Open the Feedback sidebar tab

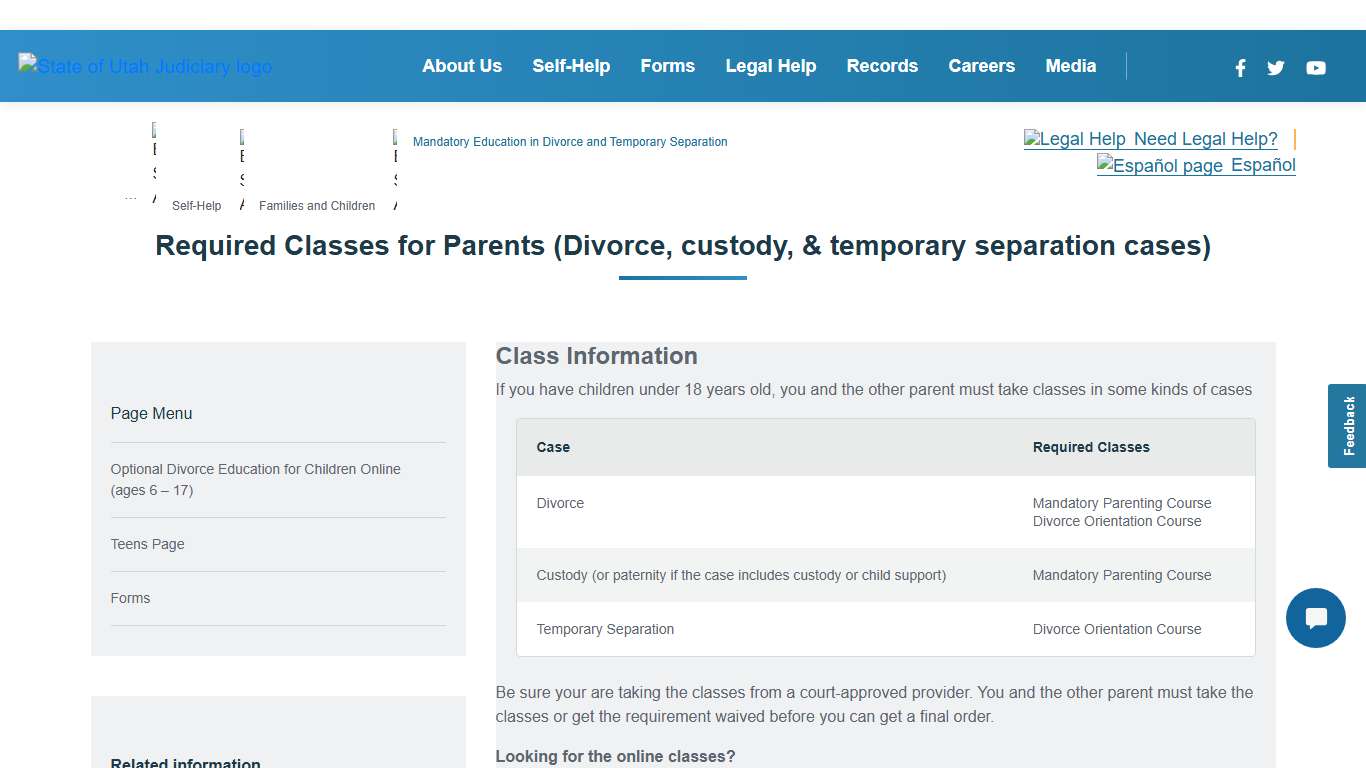point(1347,425)
